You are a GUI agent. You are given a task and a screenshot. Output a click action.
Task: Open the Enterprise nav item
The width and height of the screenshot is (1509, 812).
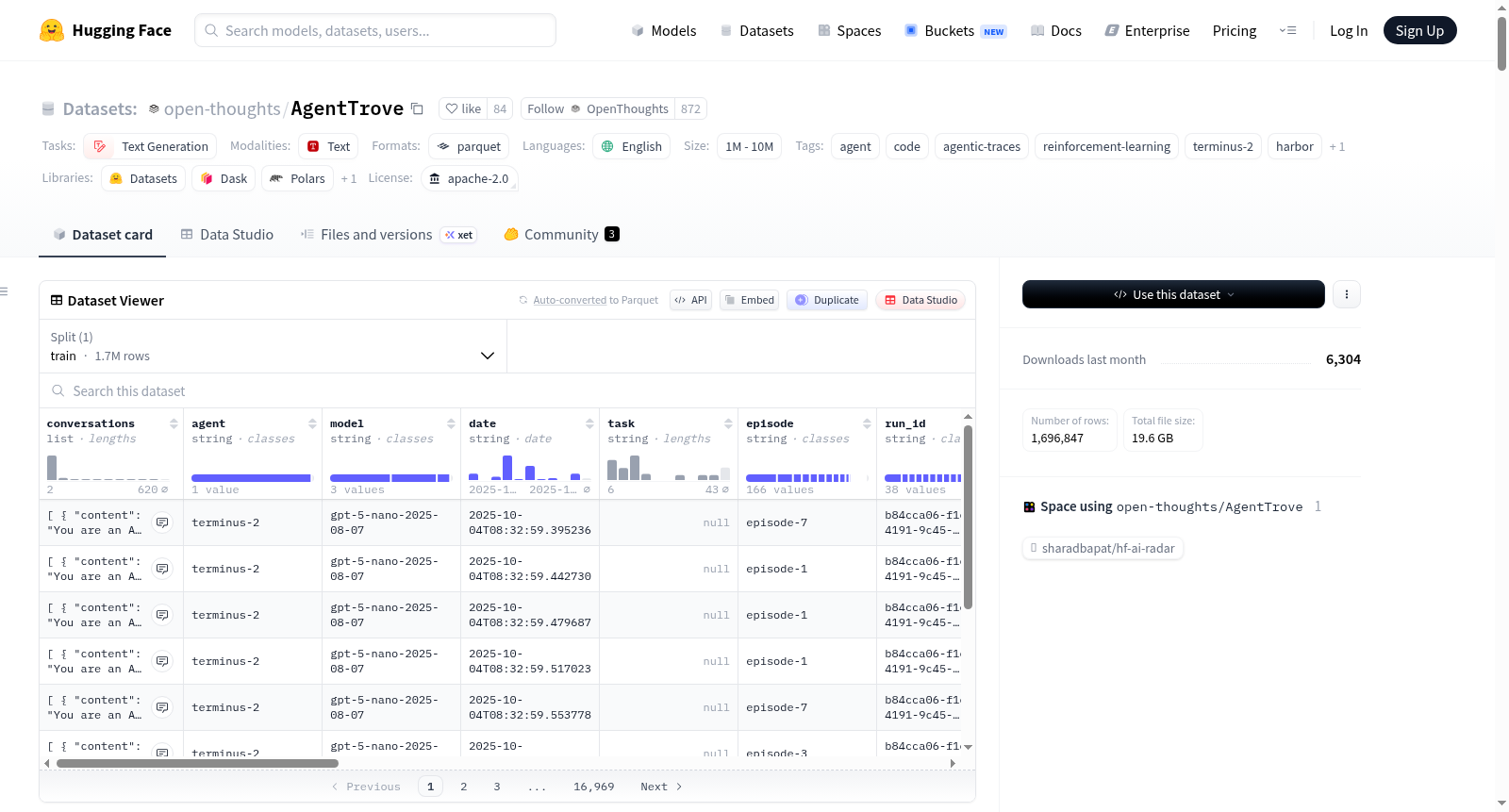pos(1147,30)
